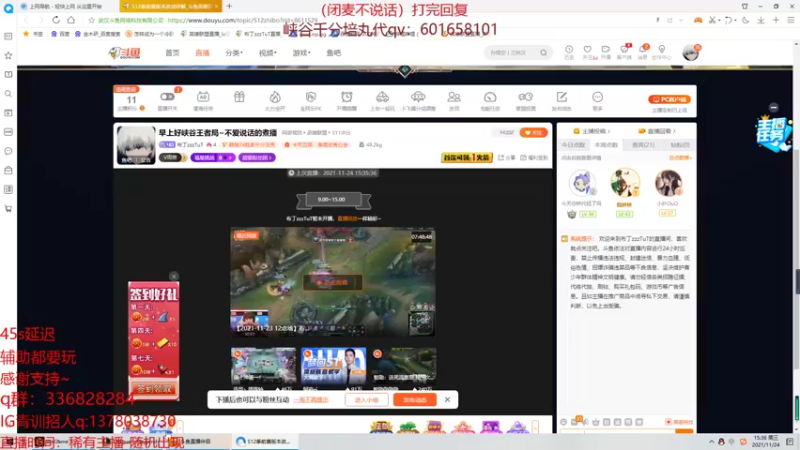
Task: Open the 主播任务 floating badge
Action: (x=773, y=134)
